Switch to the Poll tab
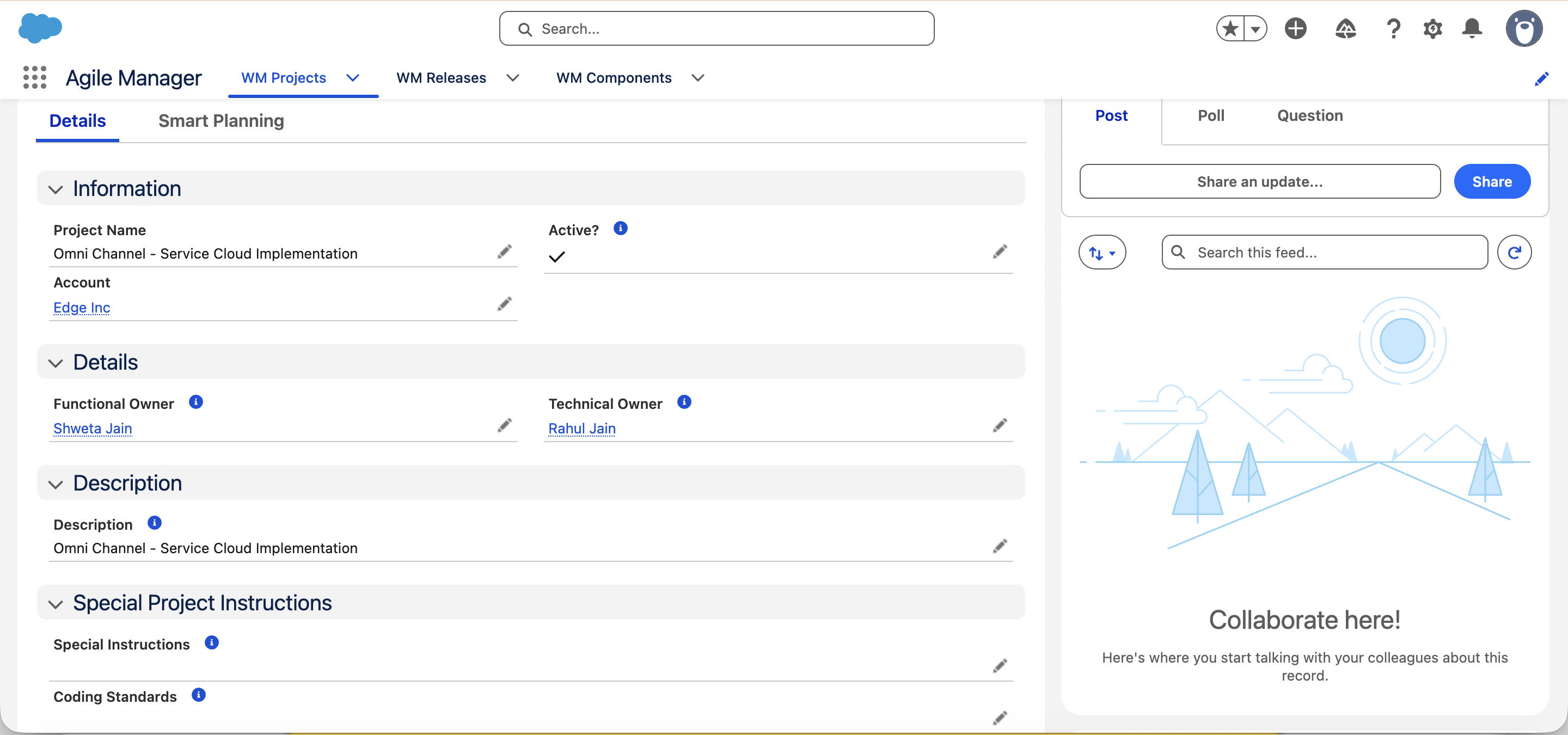Screen dimensions: 1568x735 click(x=1211, y=115)
